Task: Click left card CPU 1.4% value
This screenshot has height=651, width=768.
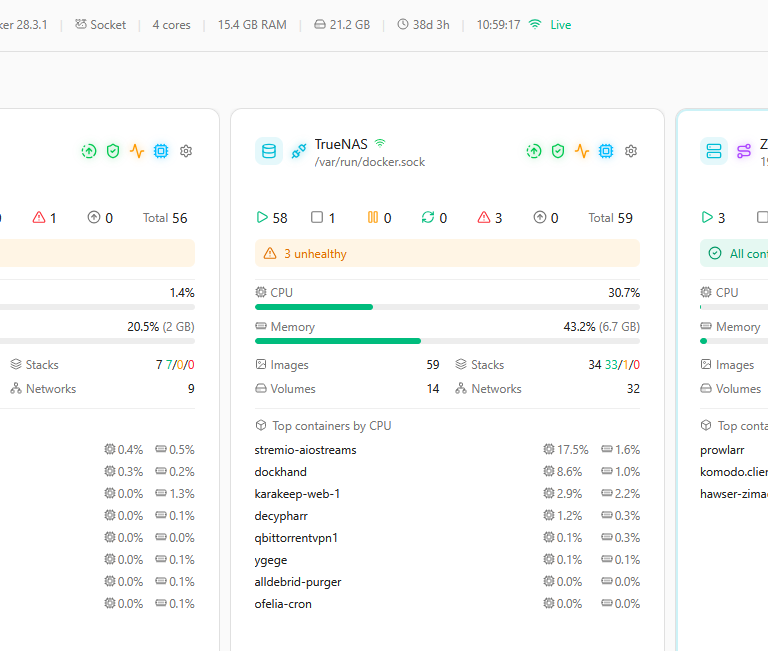Action: (x=182, y=292)
